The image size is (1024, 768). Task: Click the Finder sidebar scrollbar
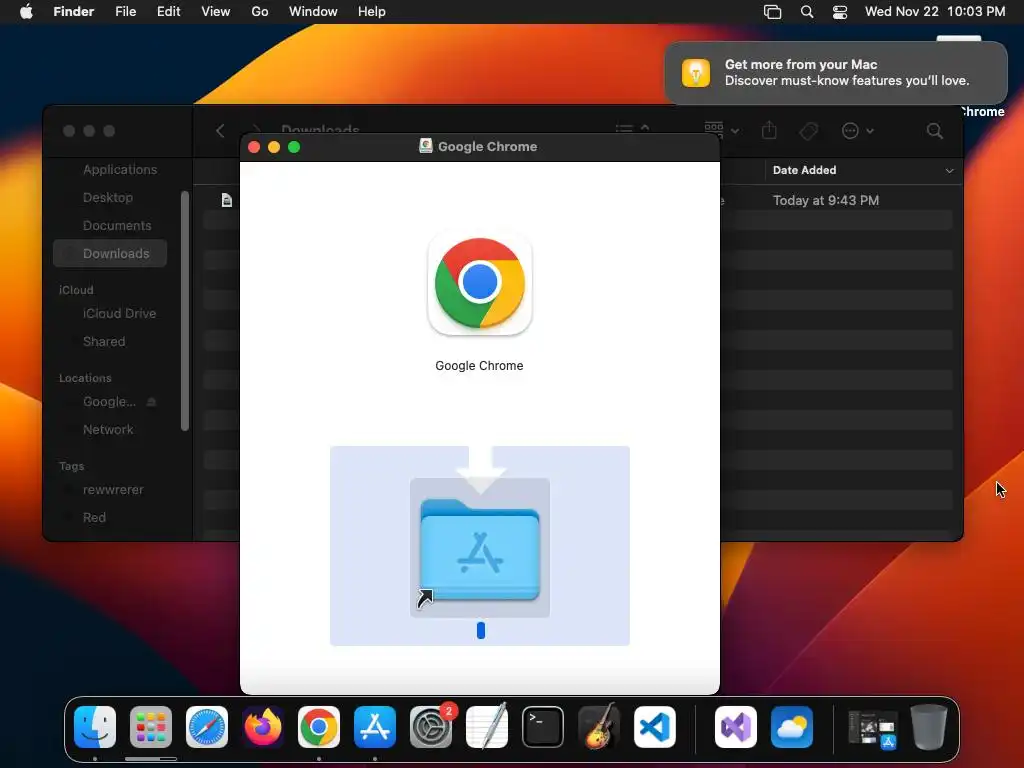185,311
